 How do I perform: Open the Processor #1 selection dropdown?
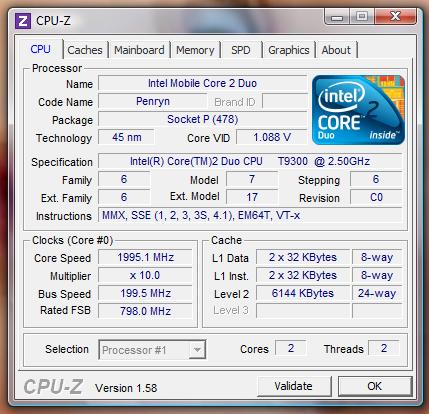[x=152, y=350]
